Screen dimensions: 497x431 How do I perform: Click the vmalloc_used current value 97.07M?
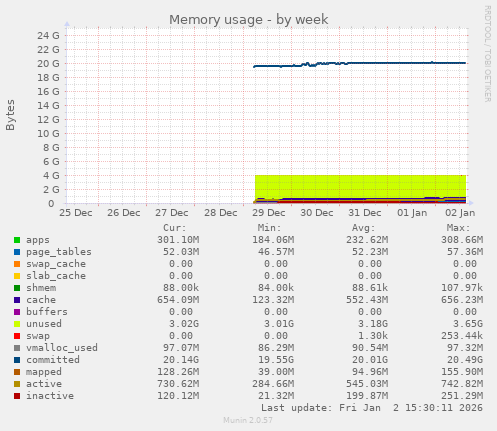tap(181, 348)
